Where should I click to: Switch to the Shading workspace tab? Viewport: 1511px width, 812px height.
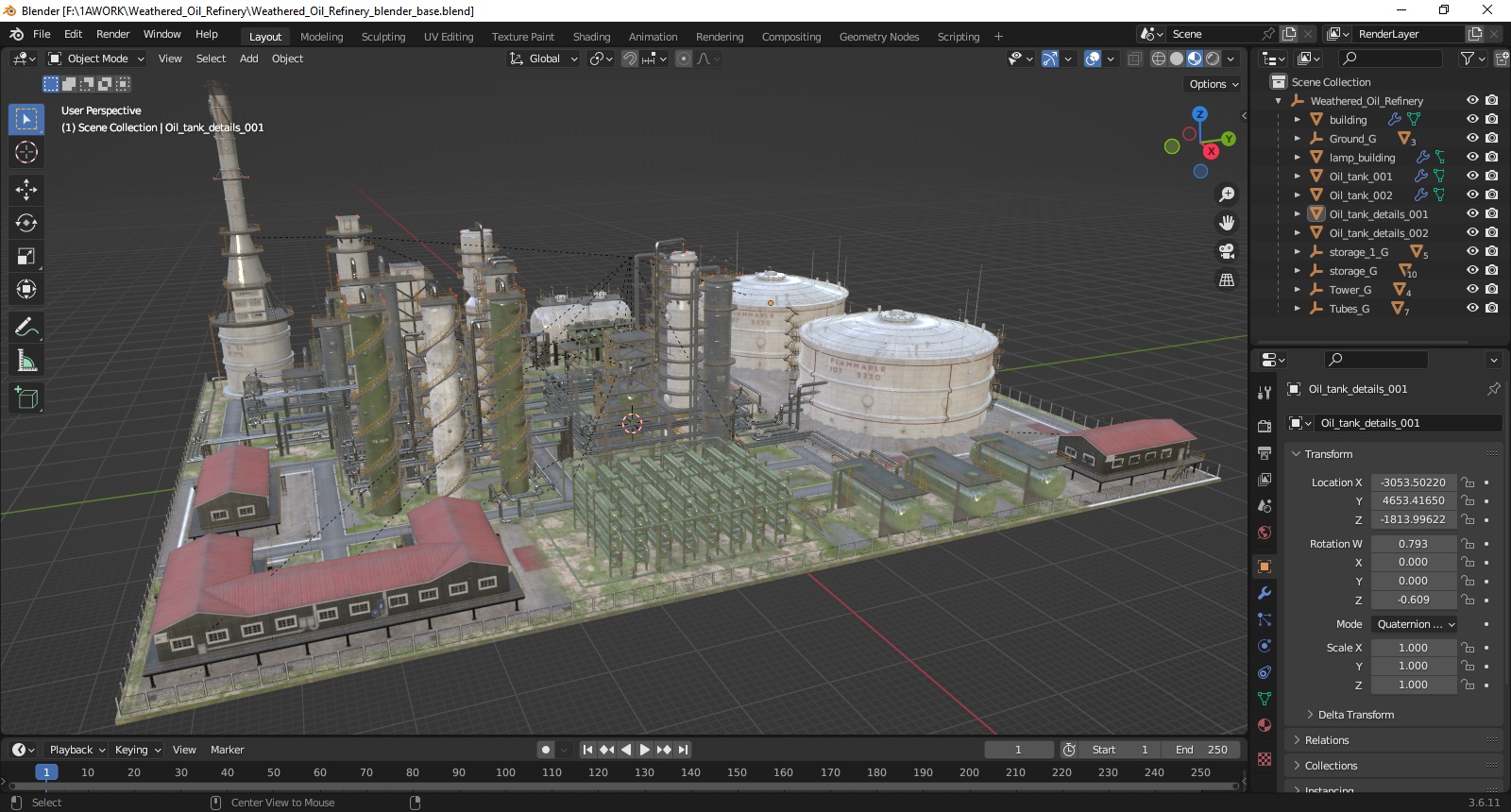pyautogui.click(x=591, y=37)
